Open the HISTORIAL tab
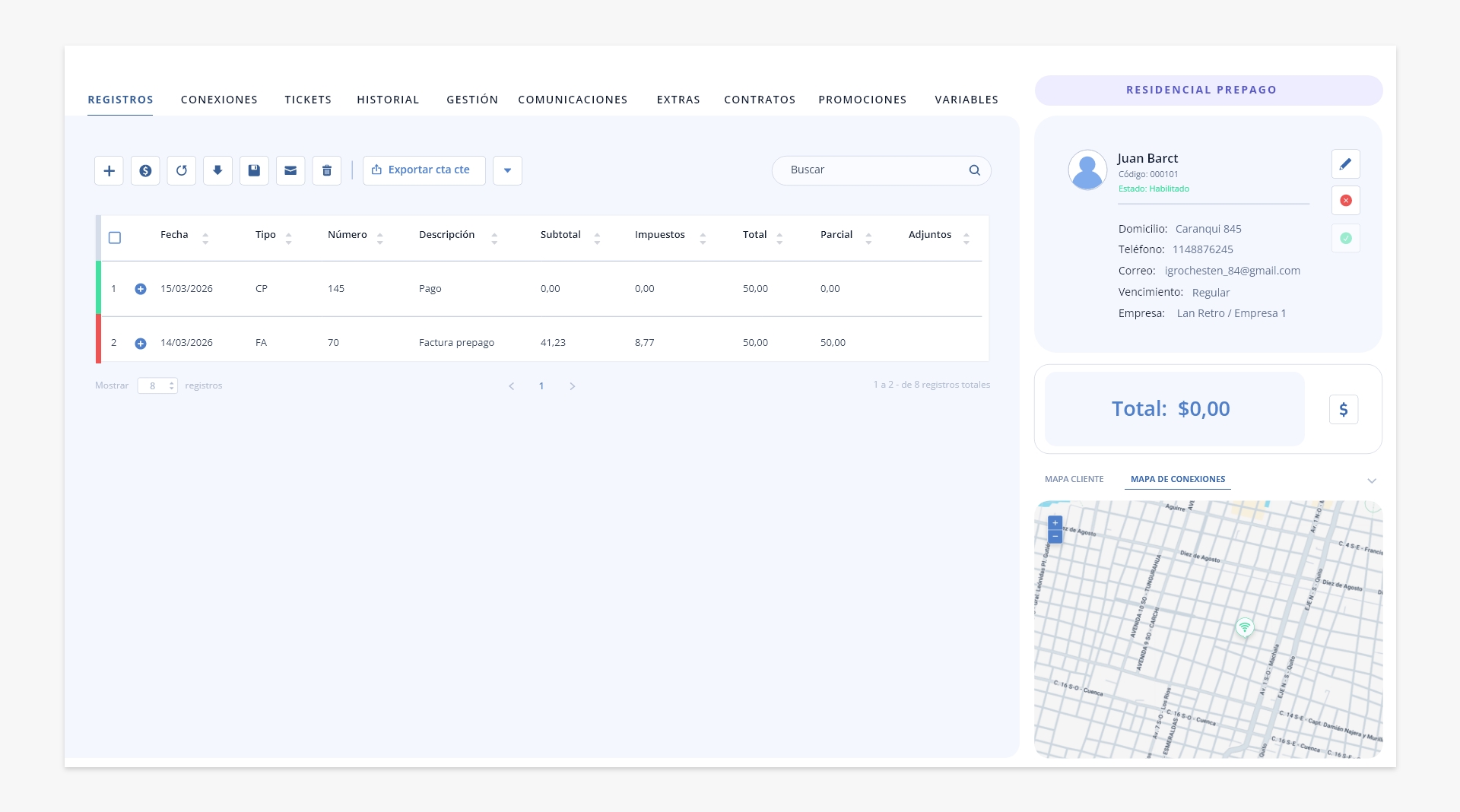The height and width of the screenshot is (812, 1460). (388, 100)
